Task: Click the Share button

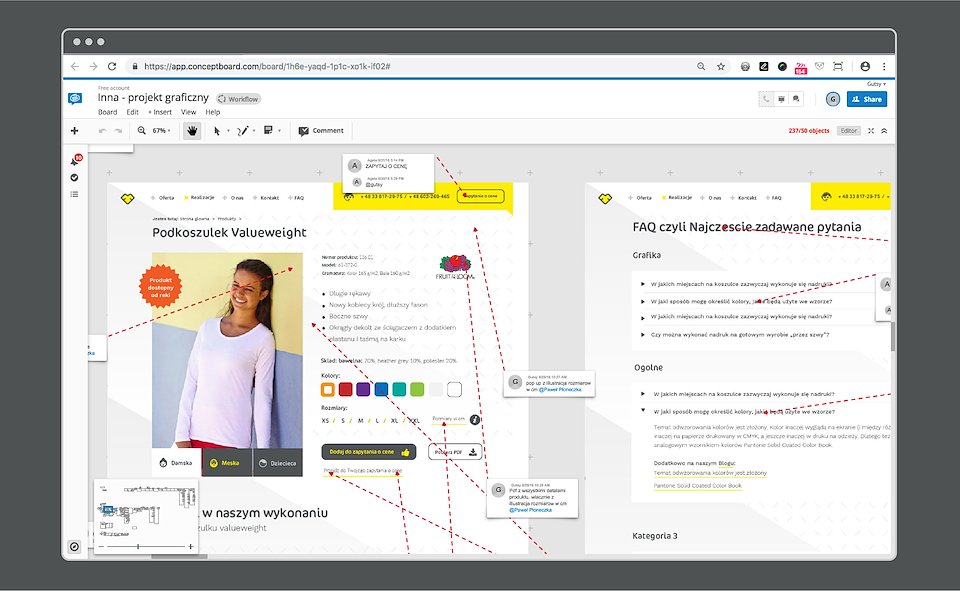Action: click(x=867, y=99)
